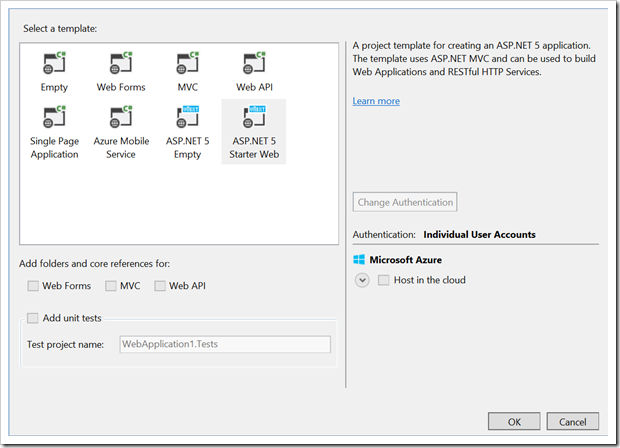Check the Web API references checkbox

[160, 286]
